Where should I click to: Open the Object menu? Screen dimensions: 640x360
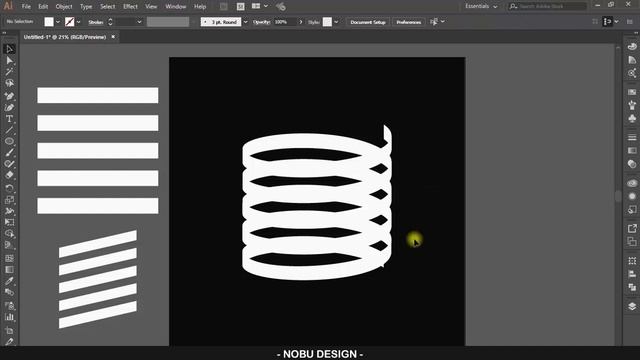[x=64, y=7]
